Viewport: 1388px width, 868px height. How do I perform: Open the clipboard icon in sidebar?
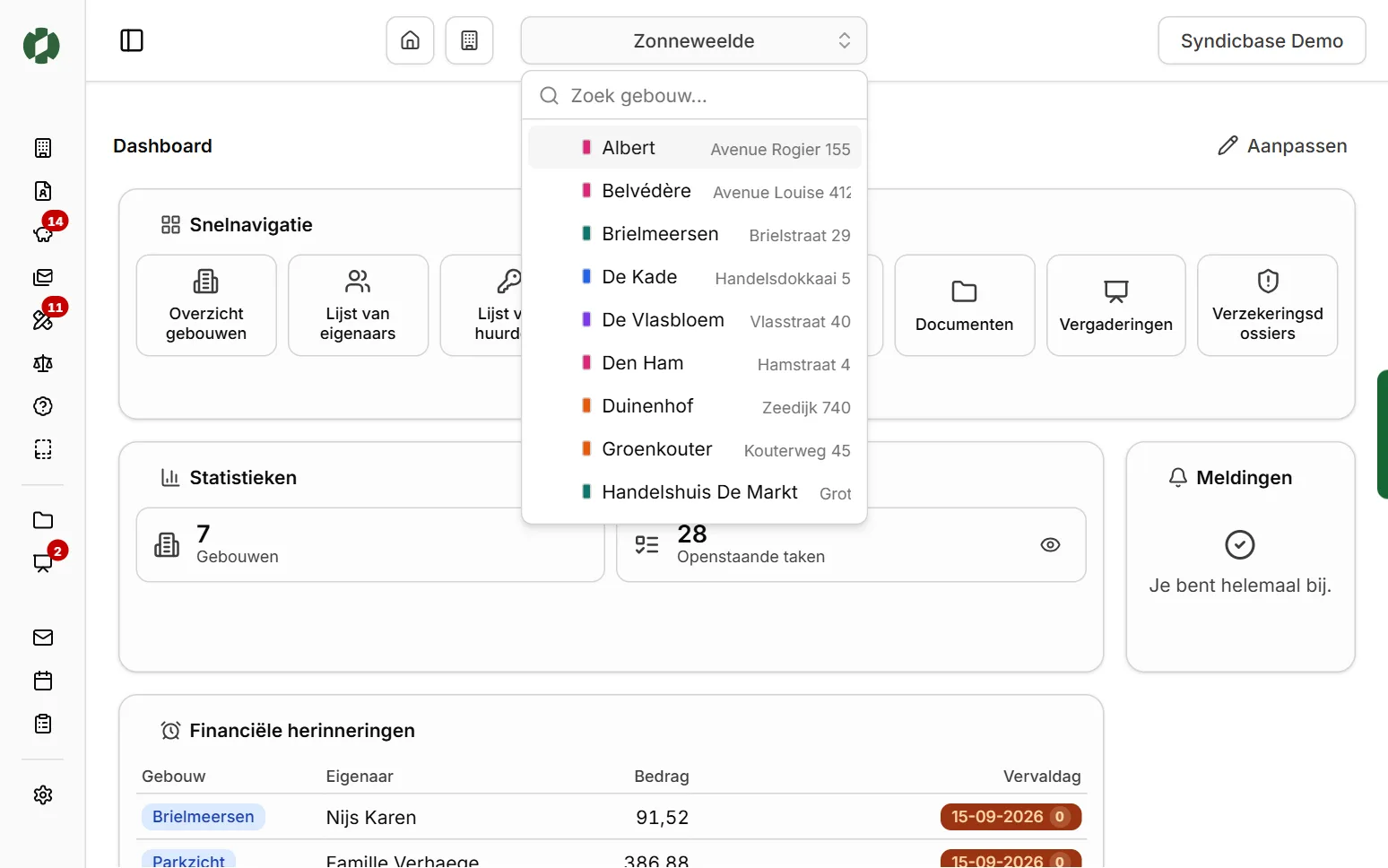(43, 724)
